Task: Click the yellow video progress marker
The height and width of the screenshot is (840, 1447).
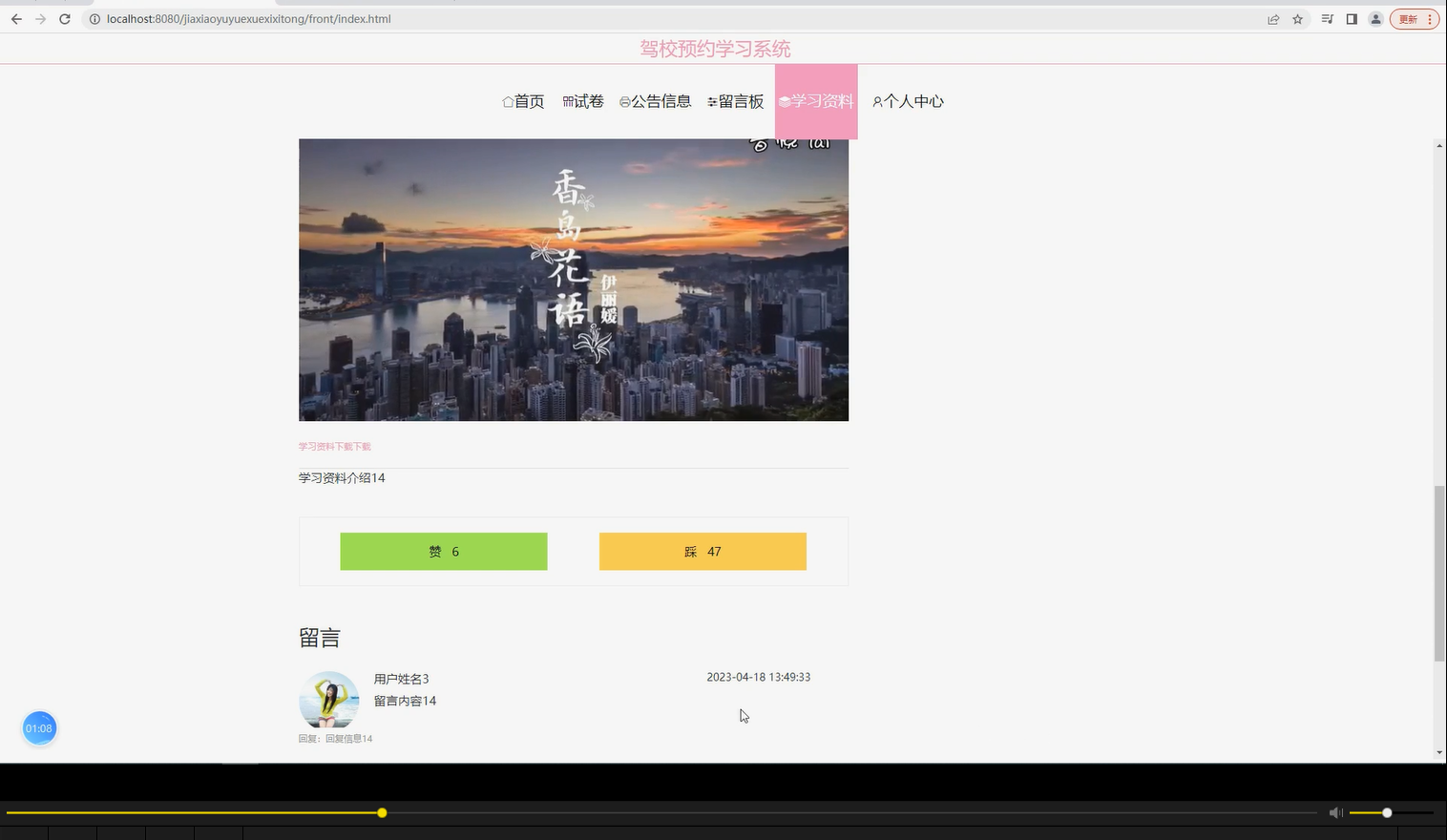Action: [x=381, y=812]
